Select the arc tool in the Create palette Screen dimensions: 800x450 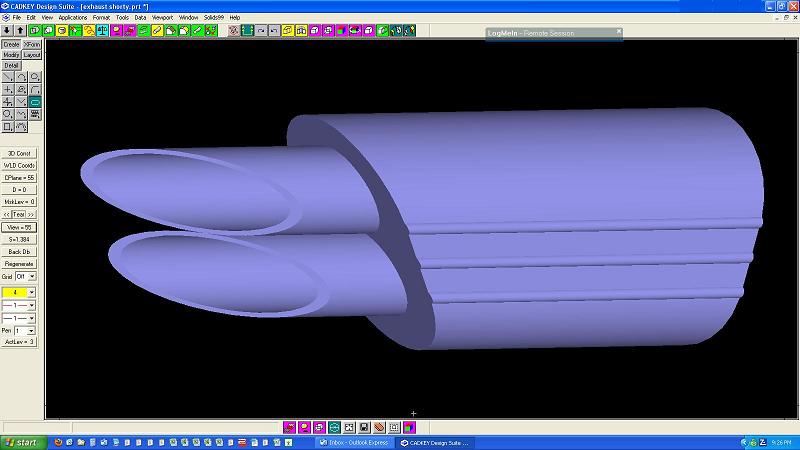click(21, 77)
